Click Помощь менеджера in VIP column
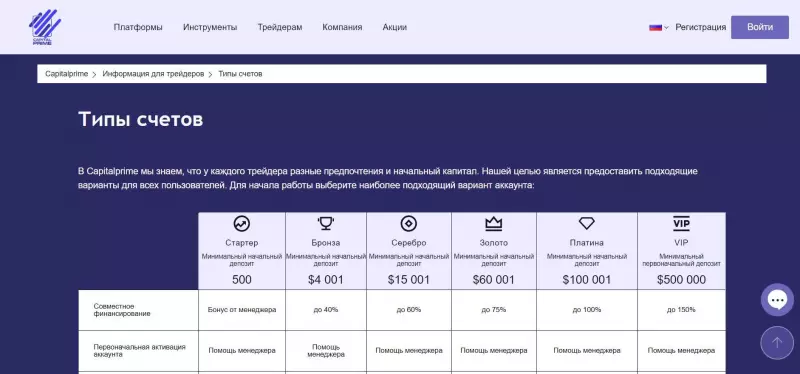 point(681,351)
